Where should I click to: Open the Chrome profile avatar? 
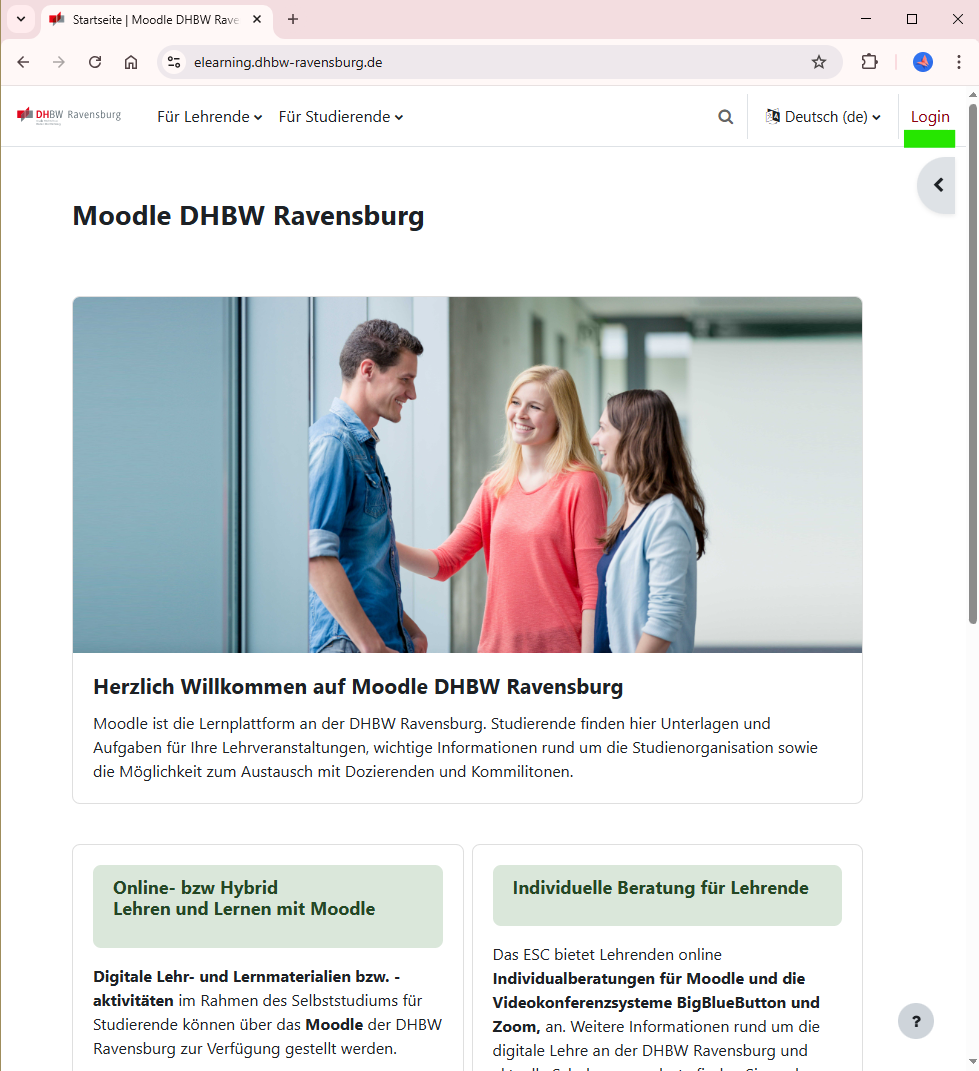922,62
